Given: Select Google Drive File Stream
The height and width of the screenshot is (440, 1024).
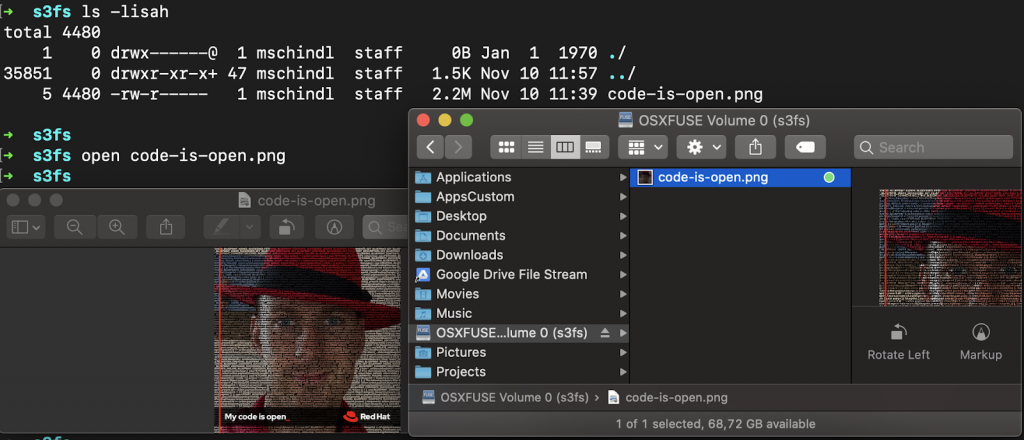Looking at the screenshot, I should pos(519,274).
